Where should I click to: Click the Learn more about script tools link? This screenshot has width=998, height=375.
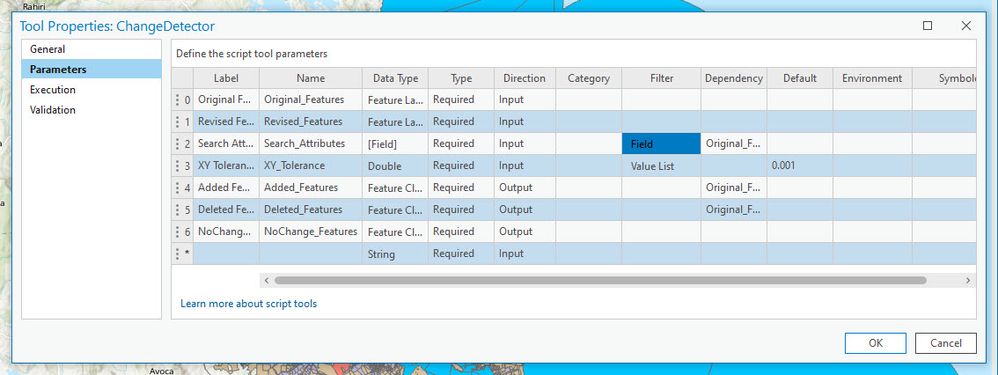pos(248,304)
